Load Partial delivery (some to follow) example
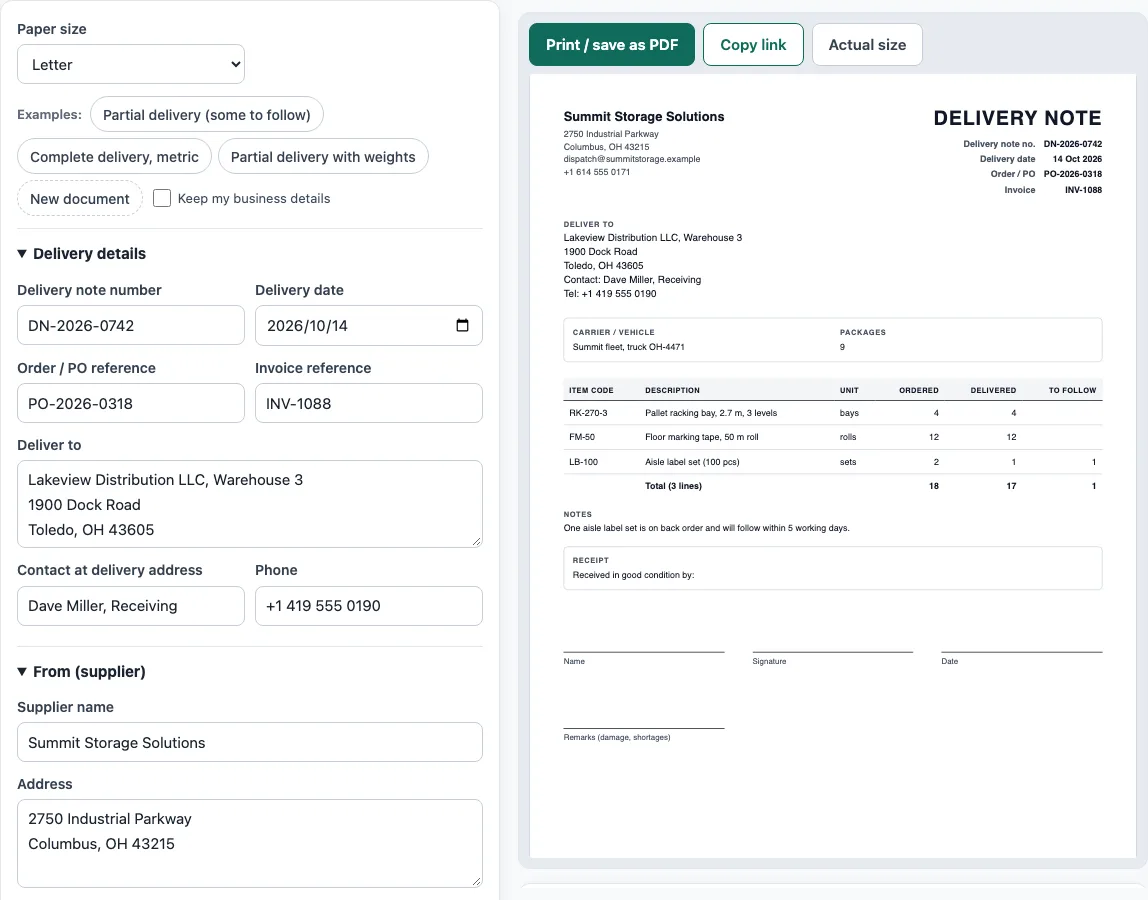 206,115
